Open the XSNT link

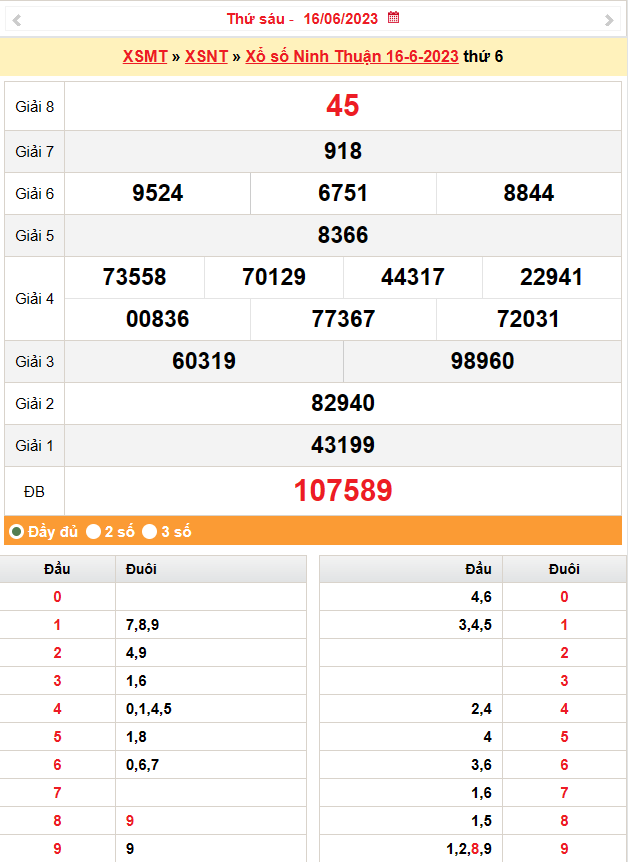[206, 56]
